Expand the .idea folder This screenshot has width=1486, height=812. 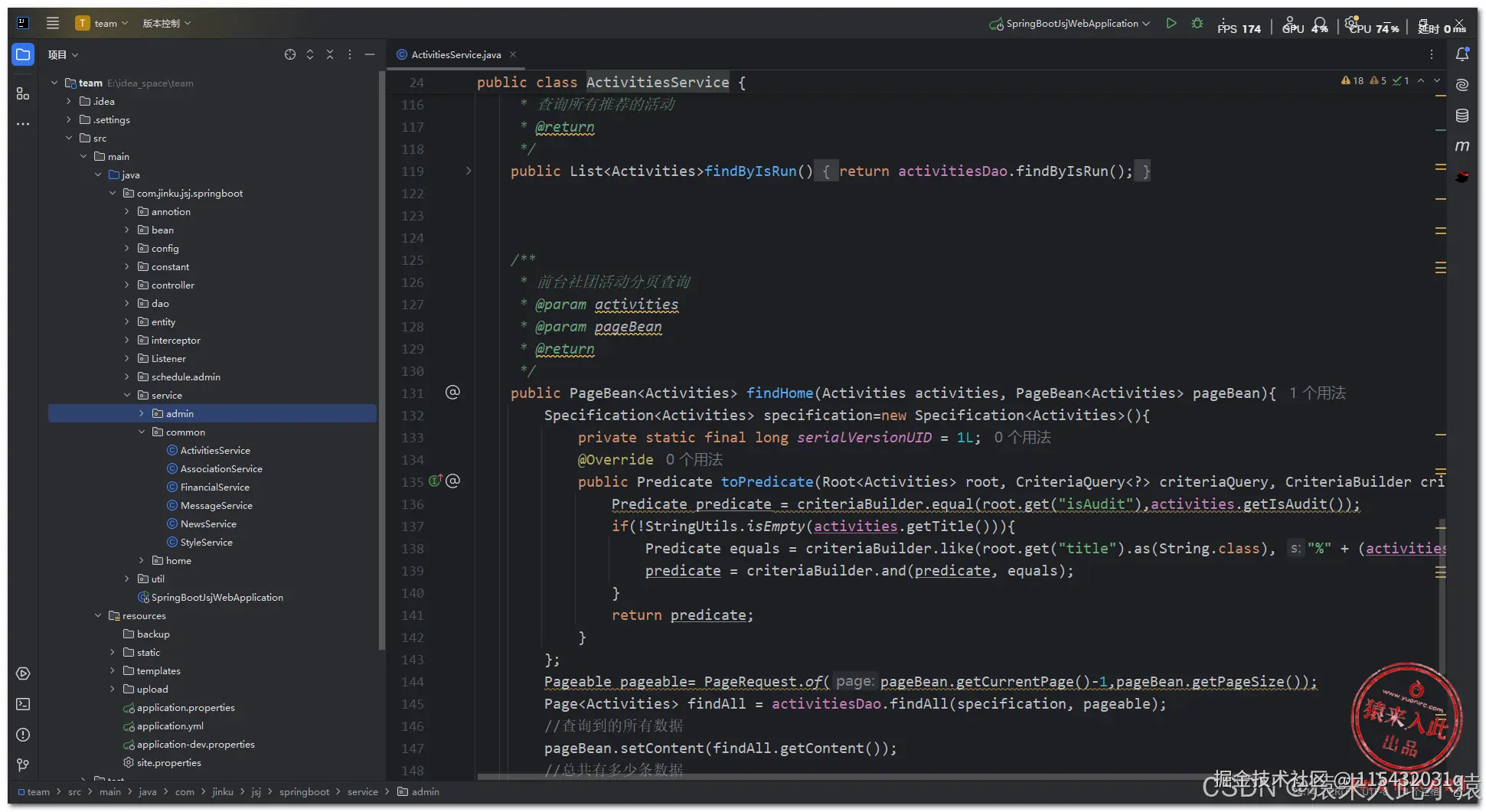click(68, 101)
